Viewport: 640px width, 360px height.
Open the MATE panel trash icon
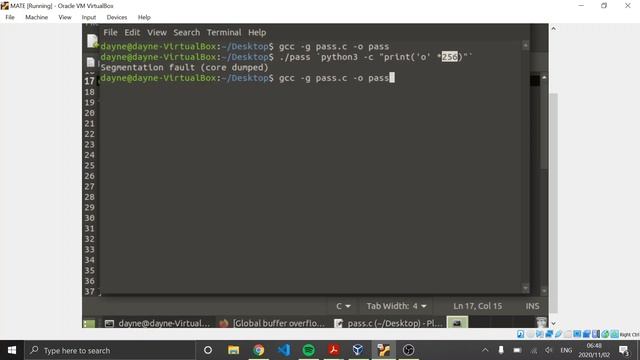pos(541,323)
